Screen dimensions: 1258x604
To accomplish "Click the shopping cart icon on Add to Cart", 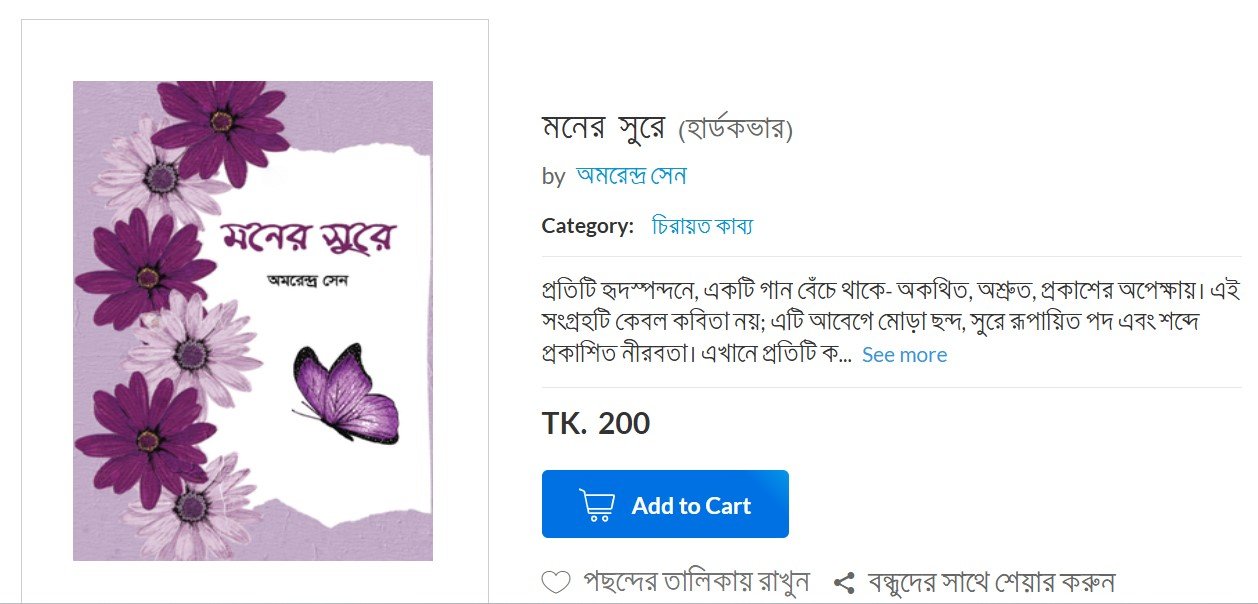I will click(x=597, y=504).
